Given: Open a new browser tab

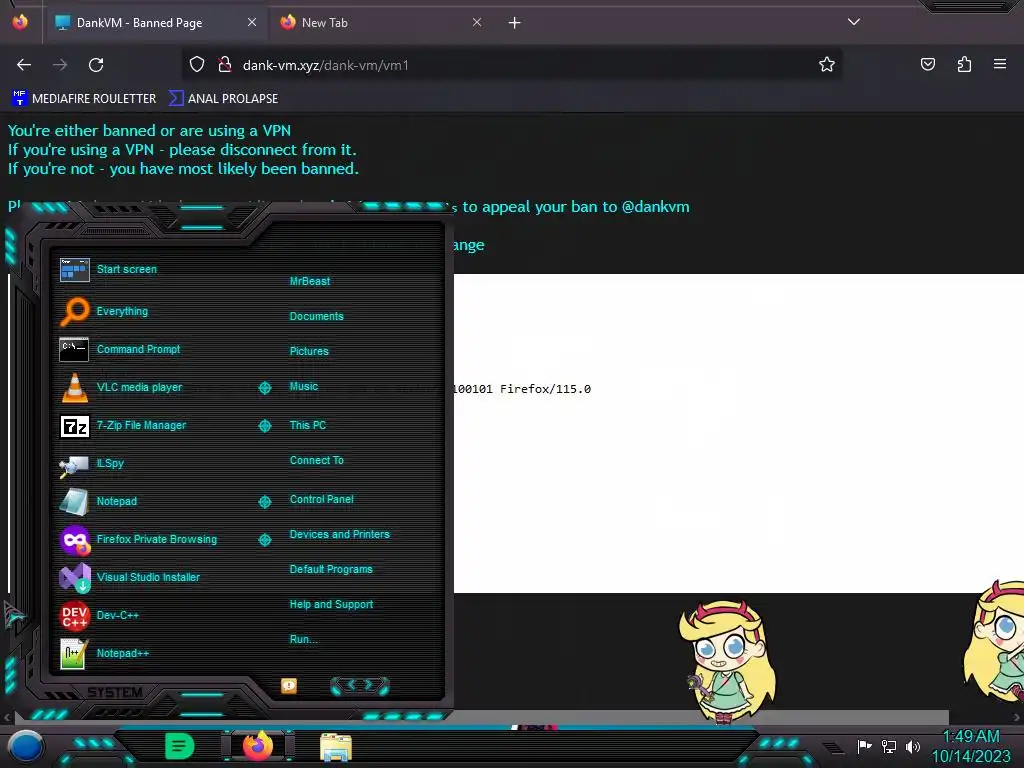Looking at the screenshot, I should pos(515,23).
